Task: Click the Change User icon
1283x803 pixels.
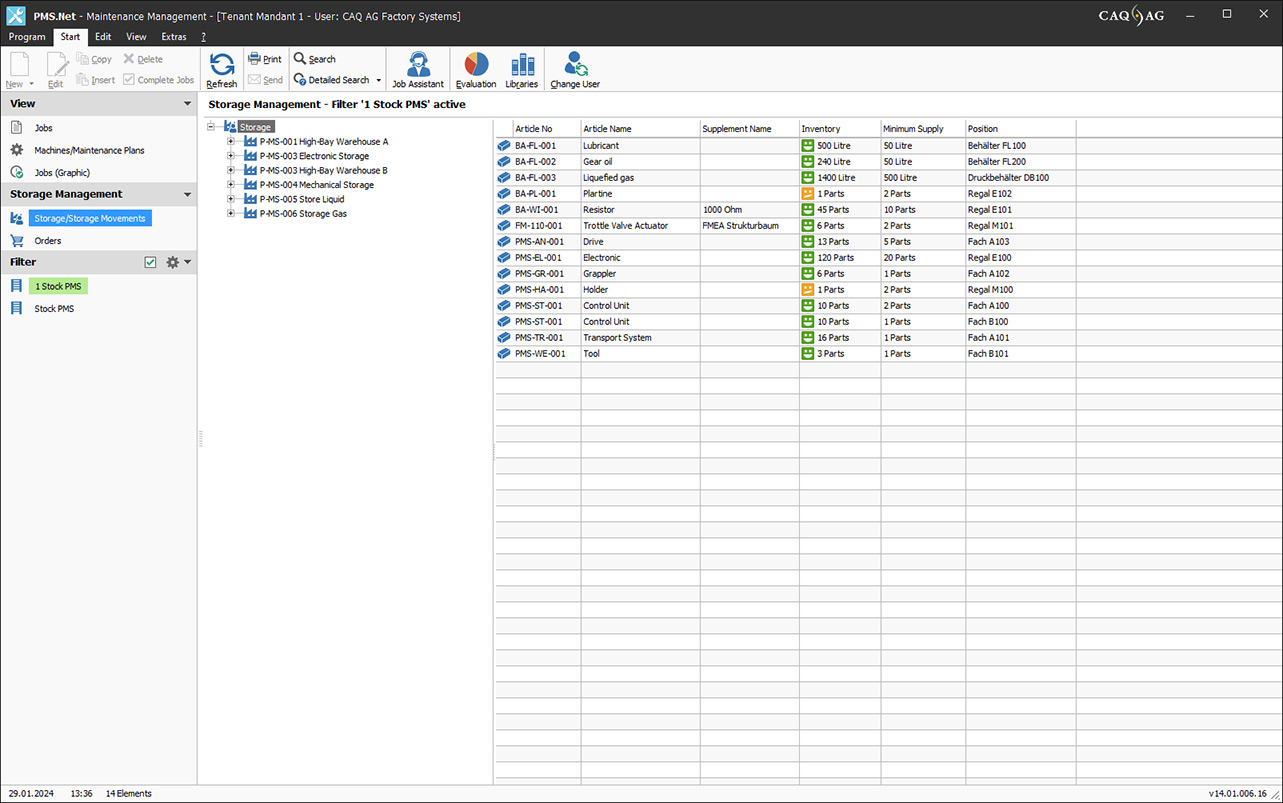Action: (575, 64)
